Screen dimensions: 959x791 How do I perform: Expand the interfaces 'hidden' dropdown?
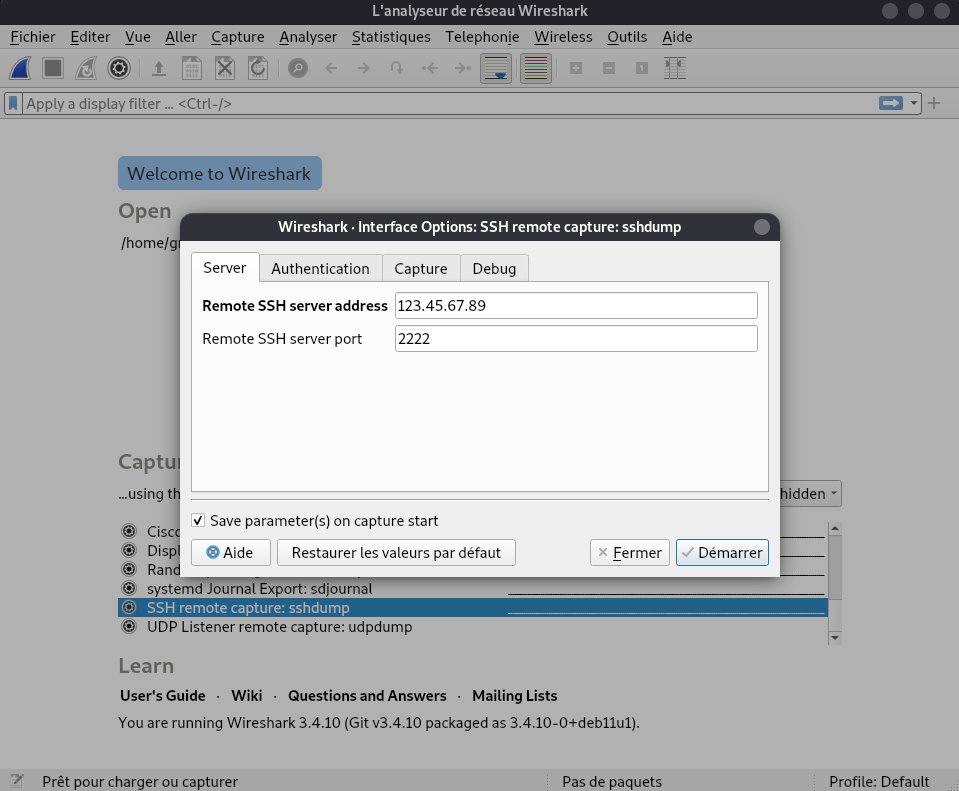pyautogui.click(x=808, y=494)
